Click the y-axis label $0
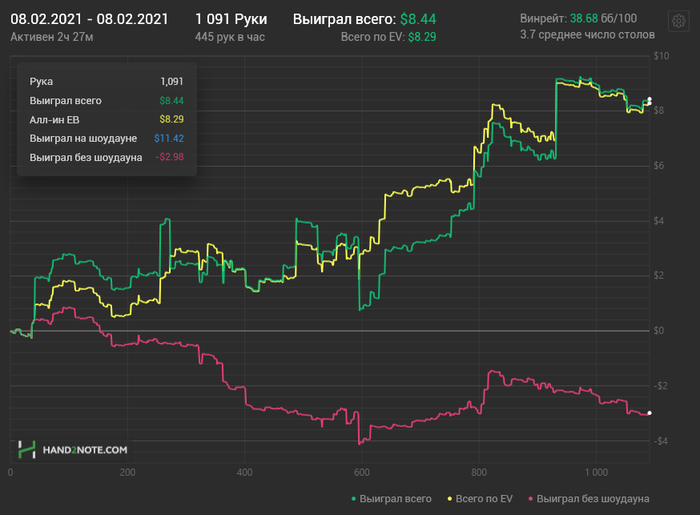700x515 pixels. [658, 331]
